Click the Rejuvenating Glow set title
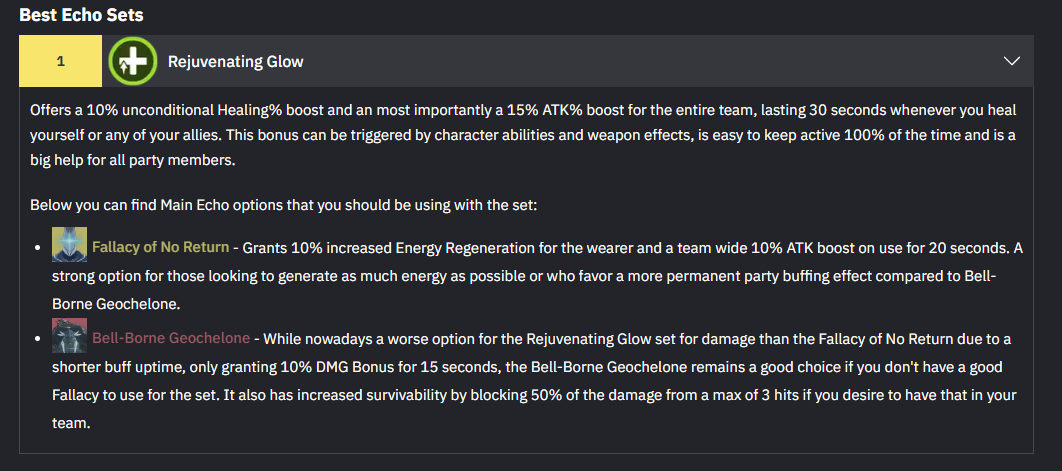This screenshot has height=471, width=1062. point(235,62)
